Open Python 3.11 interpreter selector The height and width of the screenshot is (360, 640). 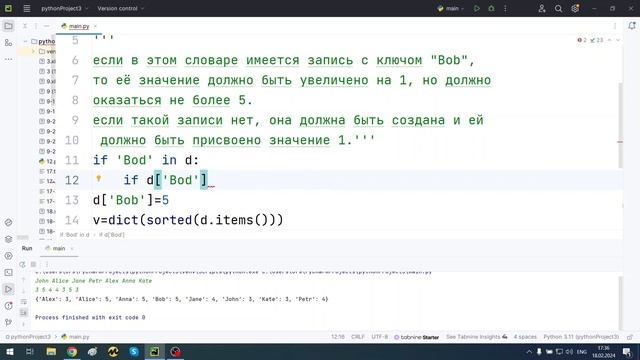(x=581, y=337)
